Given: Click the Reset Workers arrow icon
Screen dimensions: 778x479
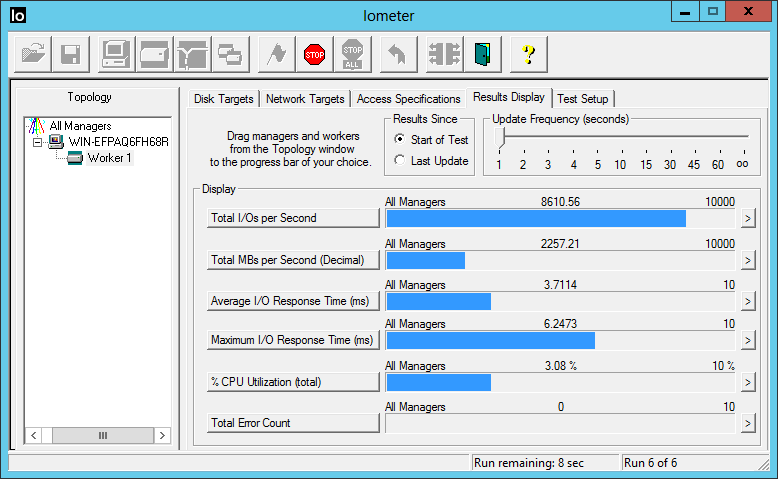Looking at the screenshot, I should pos(397,54).
